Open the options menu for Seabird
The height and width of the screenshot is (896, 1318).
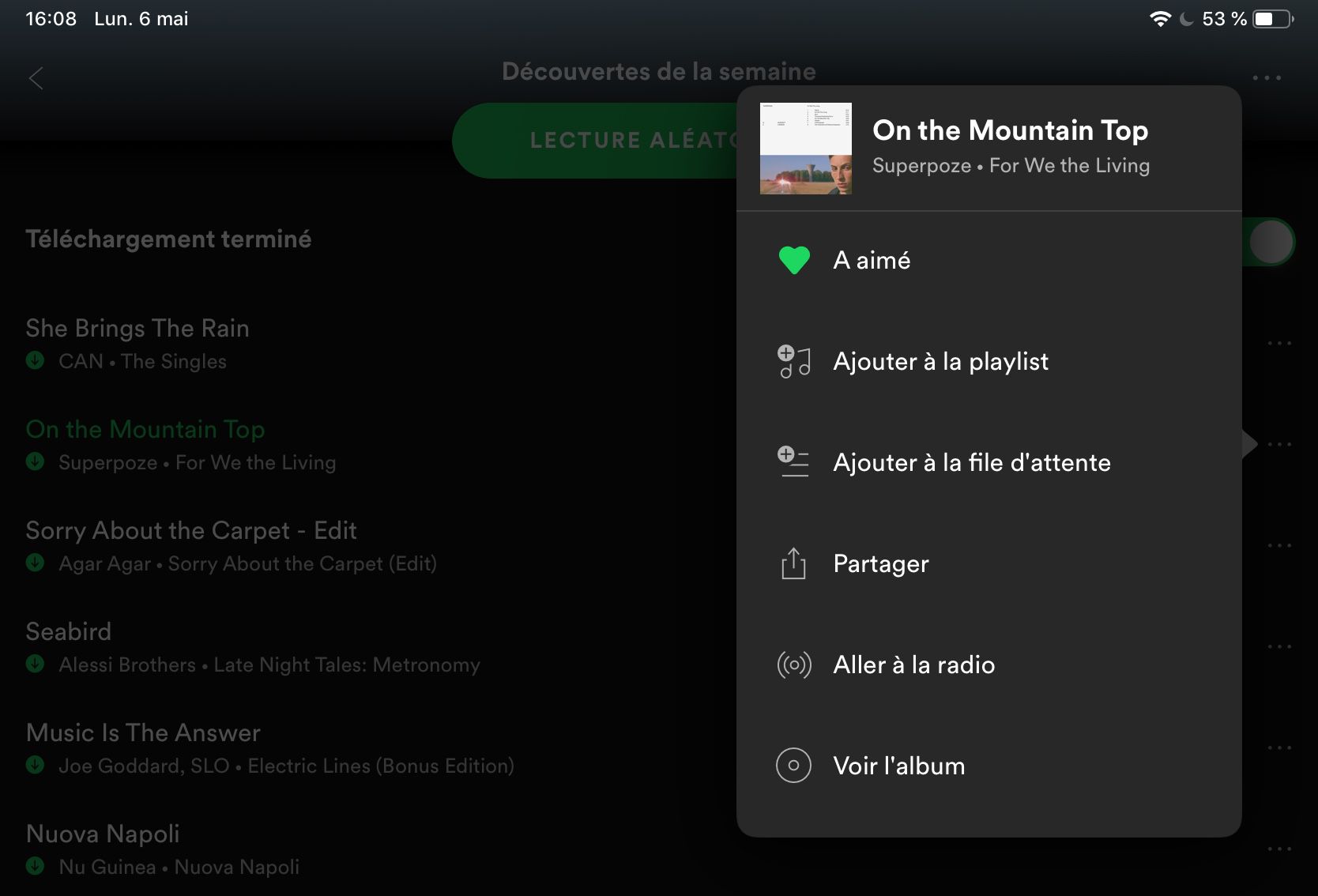click(1279, 646)
